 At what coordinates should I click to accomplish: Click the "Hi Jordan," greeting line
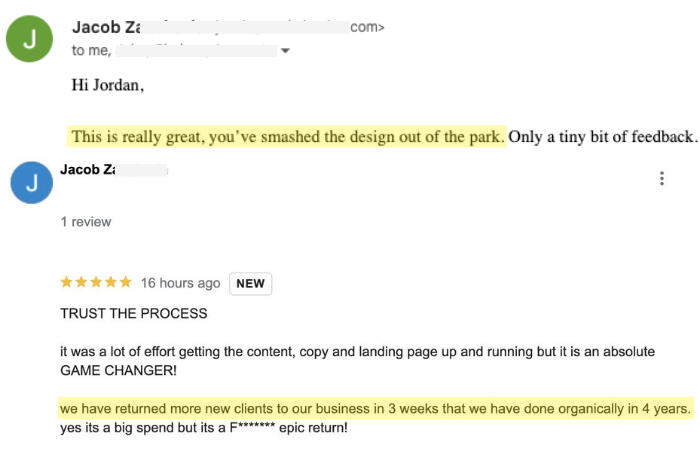click(x=108, y=85)
